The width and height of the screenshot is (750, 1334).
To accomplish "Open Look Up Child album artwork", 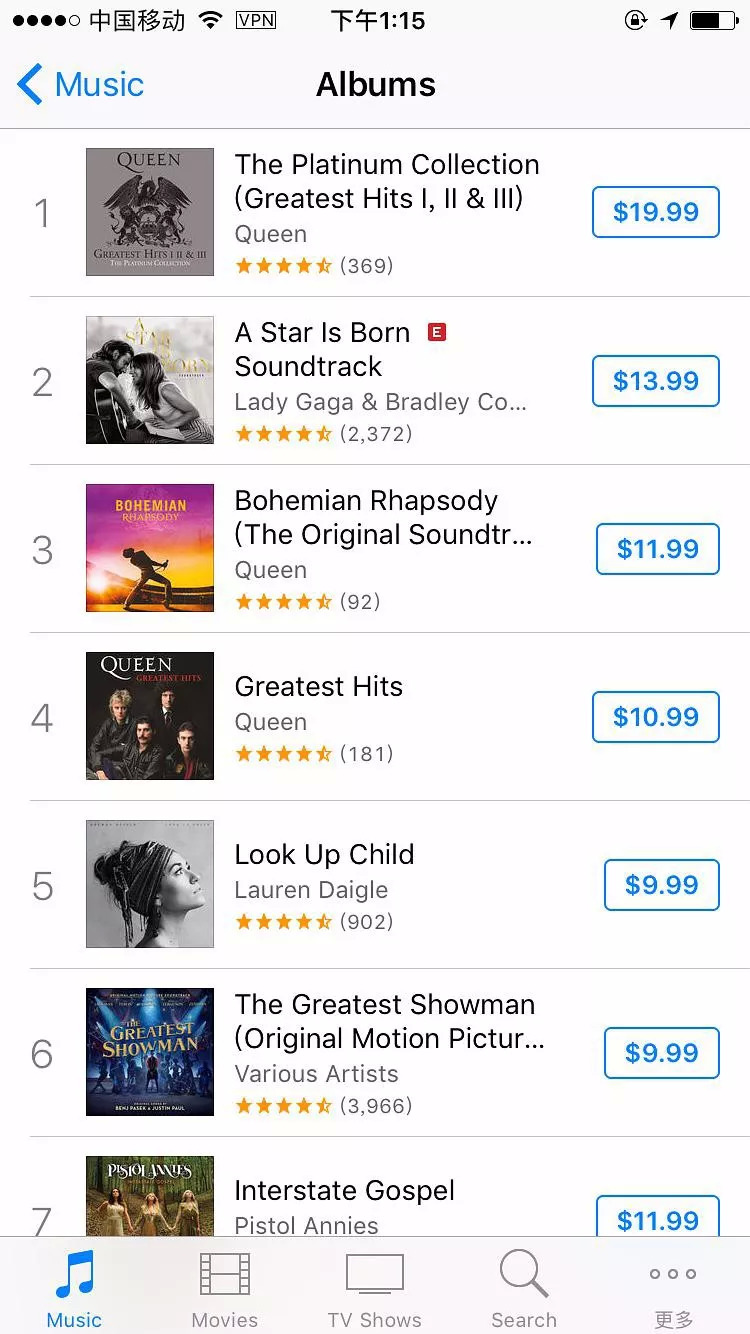I will coord(150,884).
